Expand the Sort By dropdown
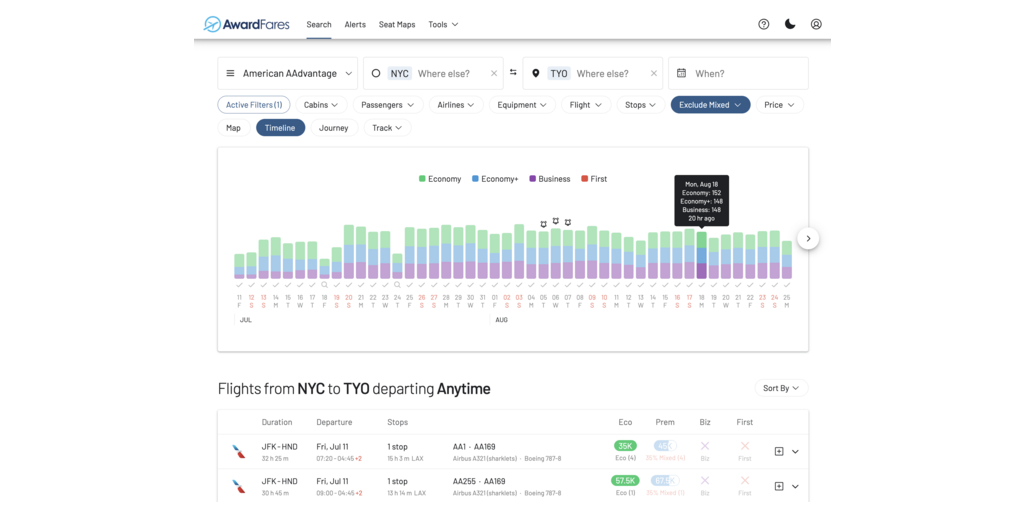Screen dimensions: 1024x512 coord(781,388)
